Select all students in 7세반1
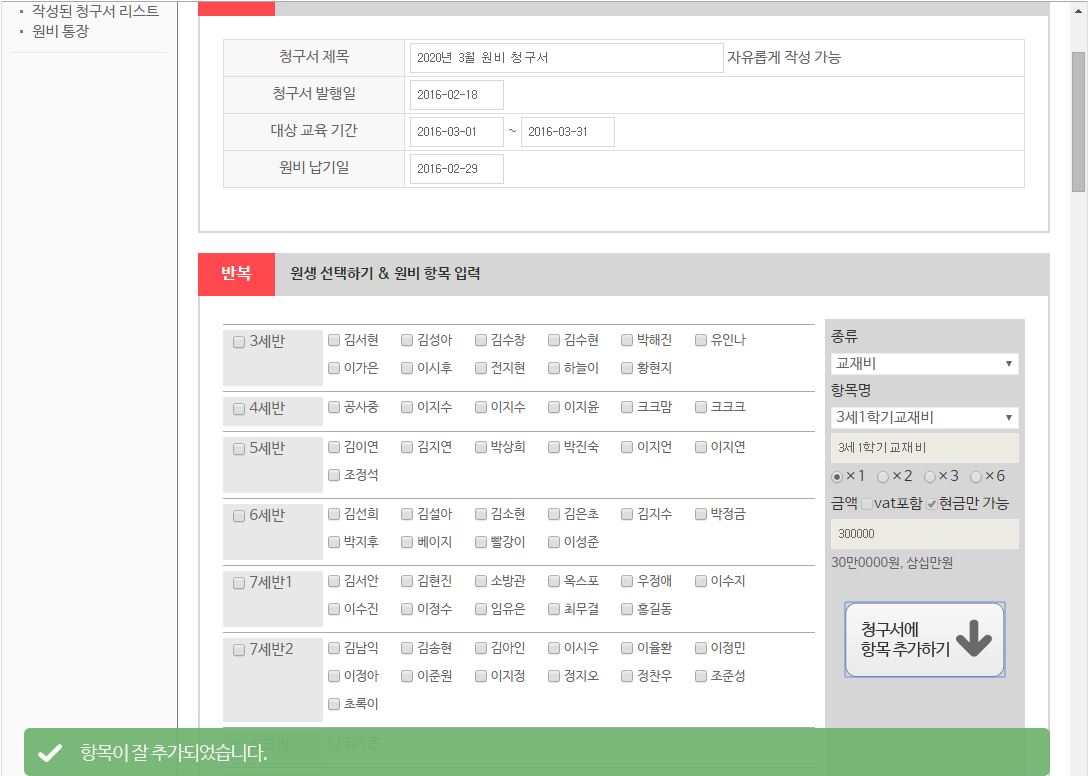 239,583
